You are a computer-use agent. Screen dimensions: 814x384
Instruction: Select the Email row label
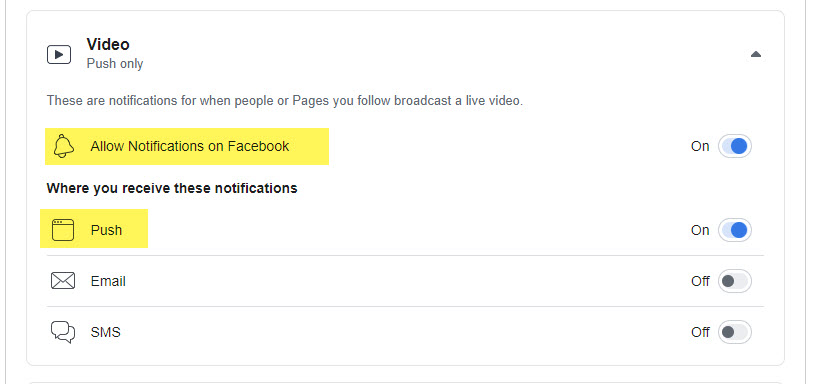(108, 281)
